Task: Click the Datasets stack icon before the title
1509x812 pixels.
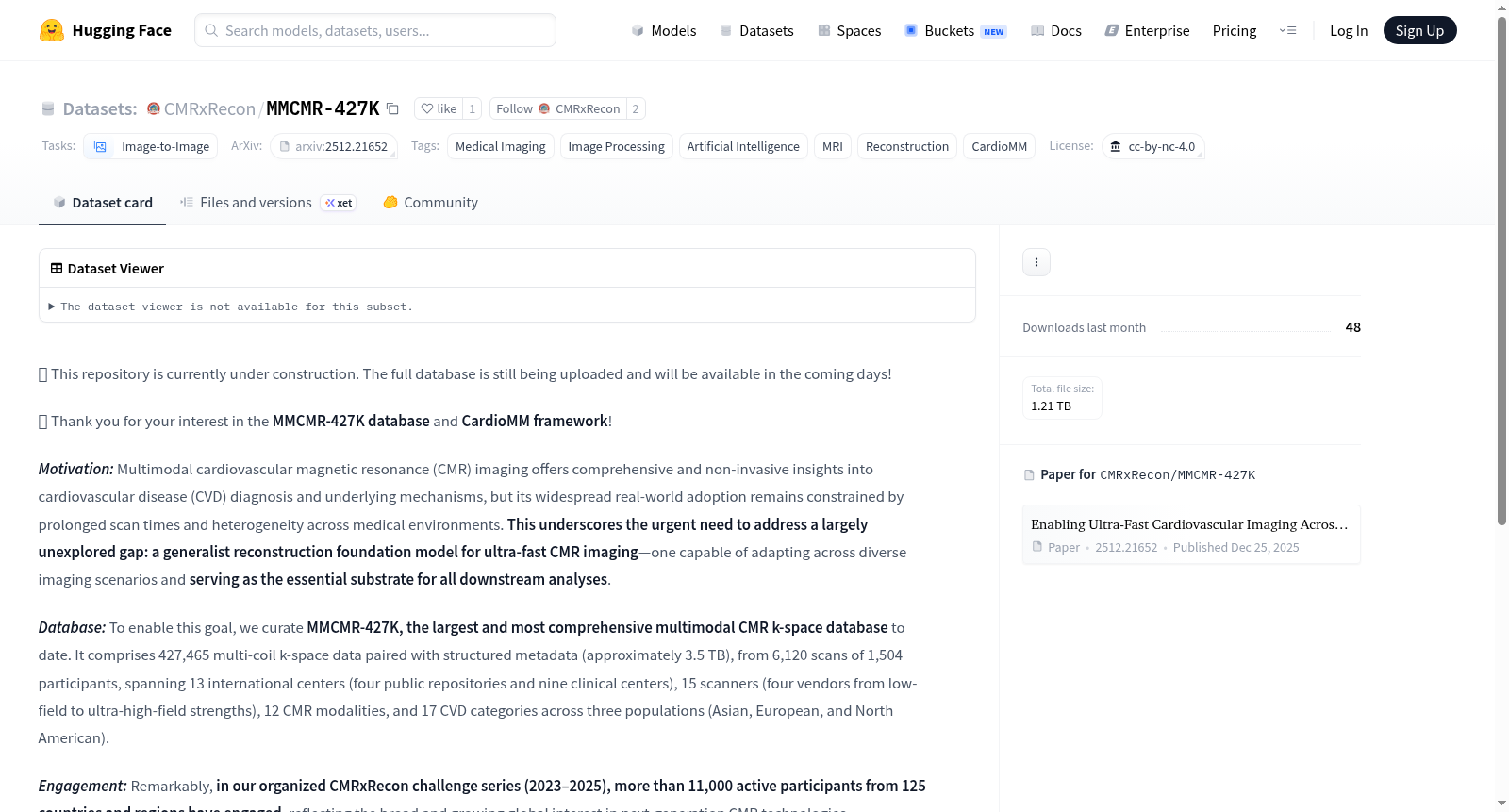Action: coord(48,109)
